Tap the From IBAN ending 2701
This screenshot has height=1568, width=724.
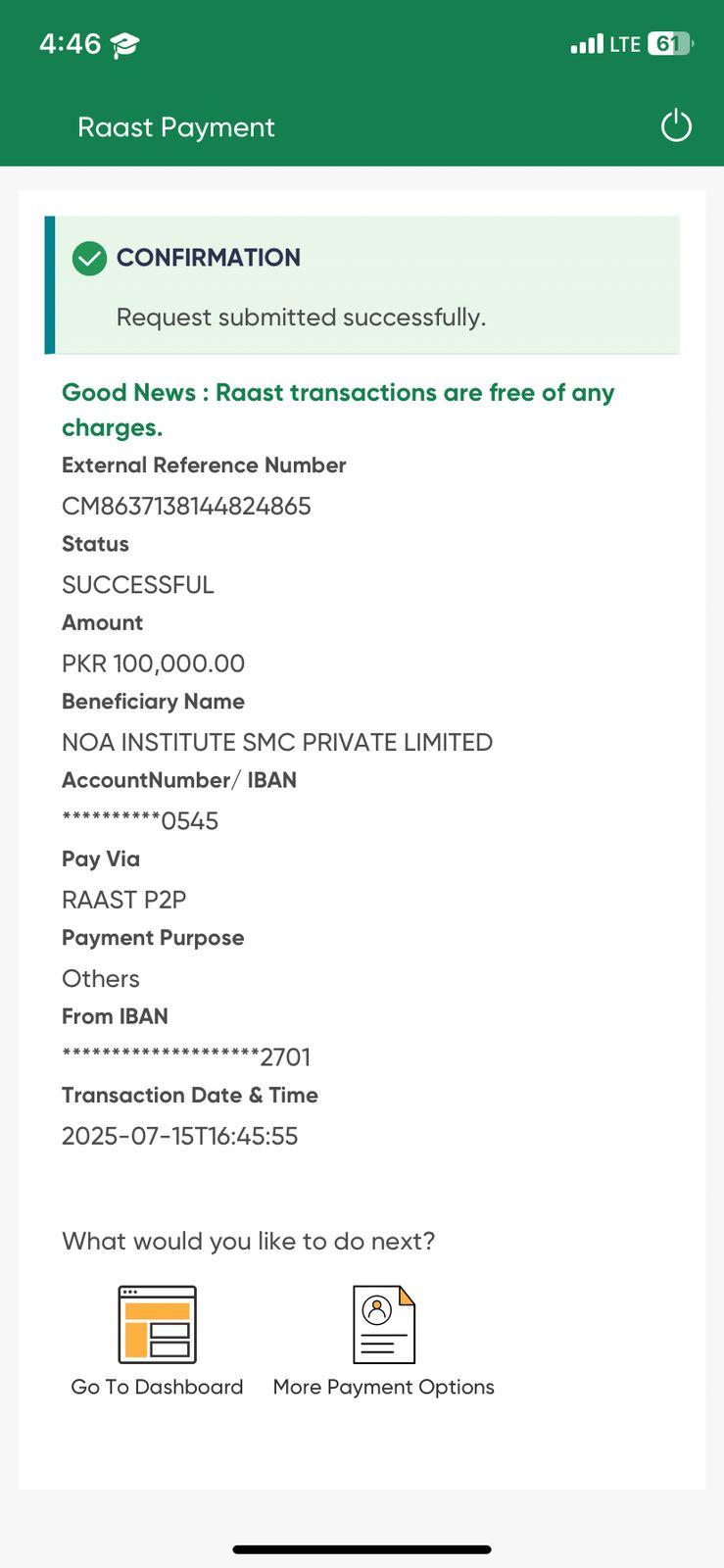pyautogui.click(x=186, y=1057)
